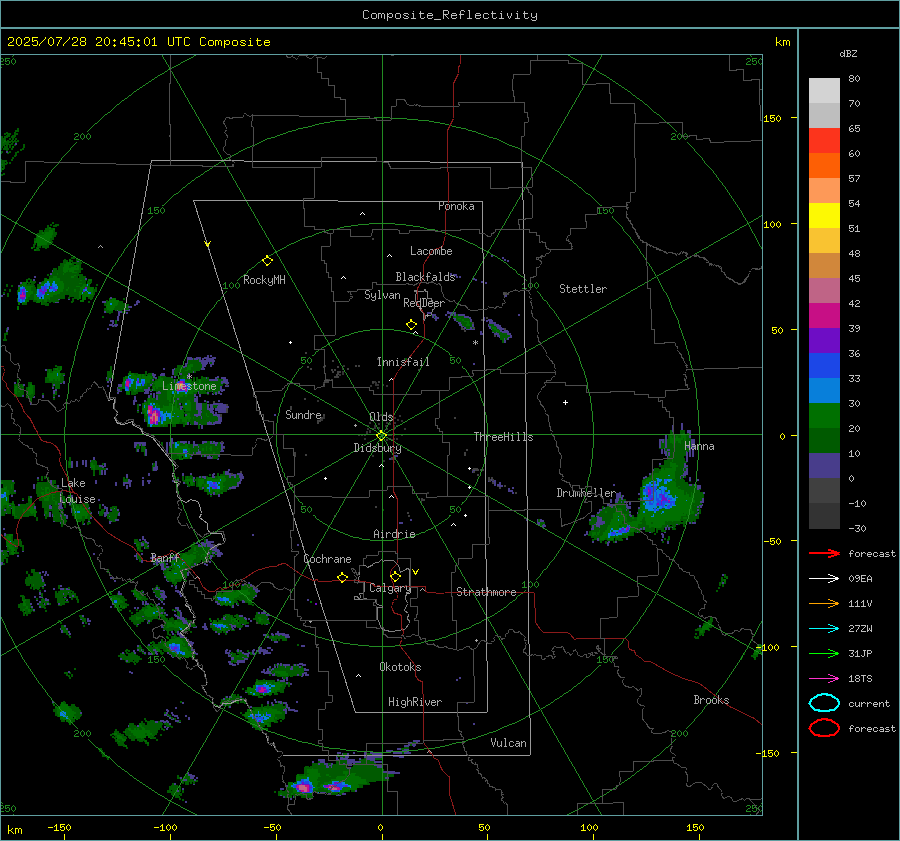Click the Drumheller city label
This screenshot has height=841, width=900.
586,493
